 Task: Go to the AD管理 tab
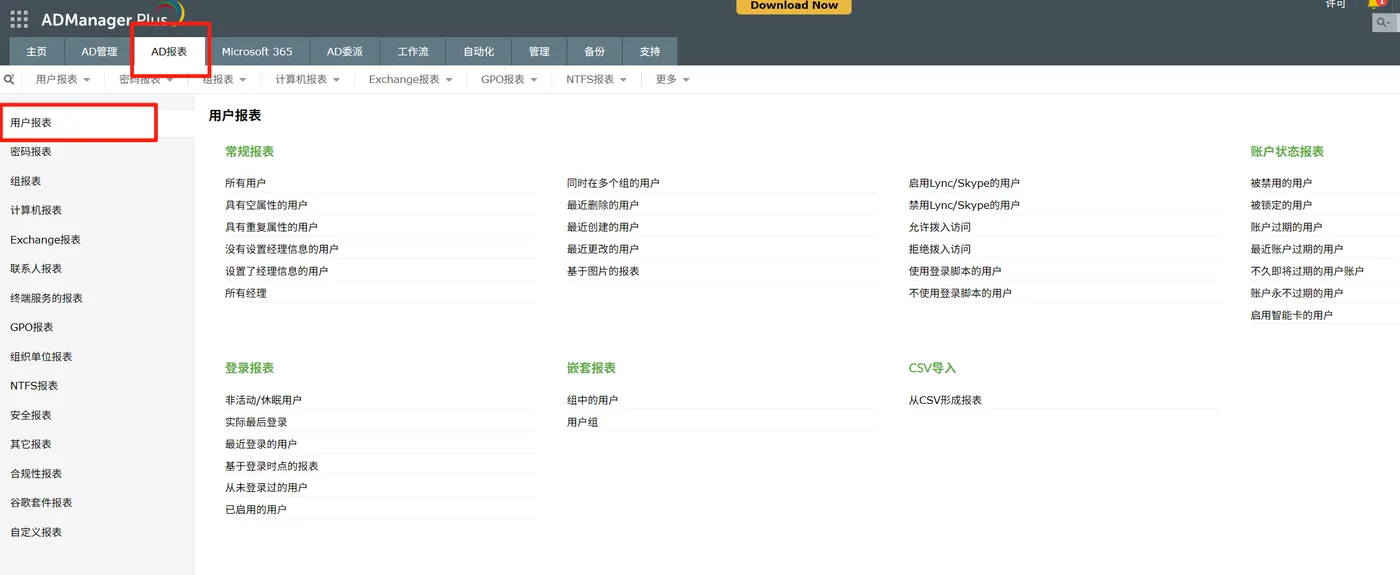[x=99, y=52]
